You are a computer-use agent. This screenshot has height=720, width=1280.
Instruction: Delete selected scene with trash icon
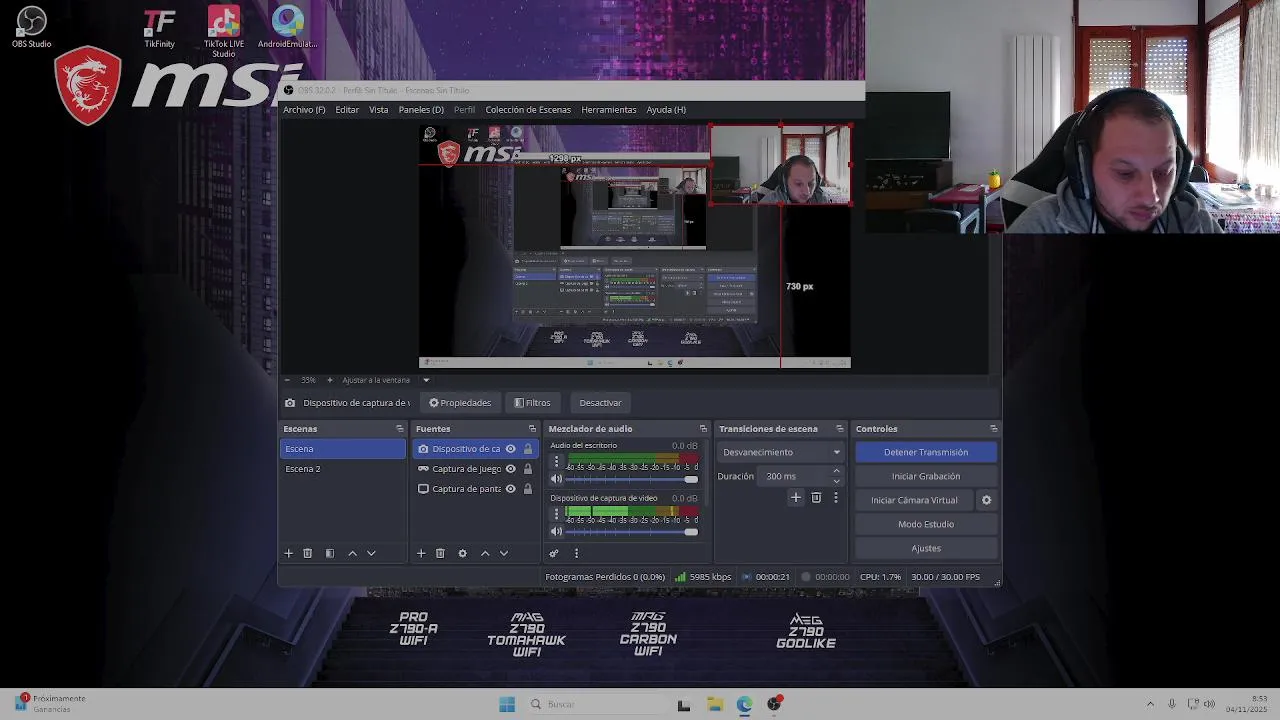(308, 553)
